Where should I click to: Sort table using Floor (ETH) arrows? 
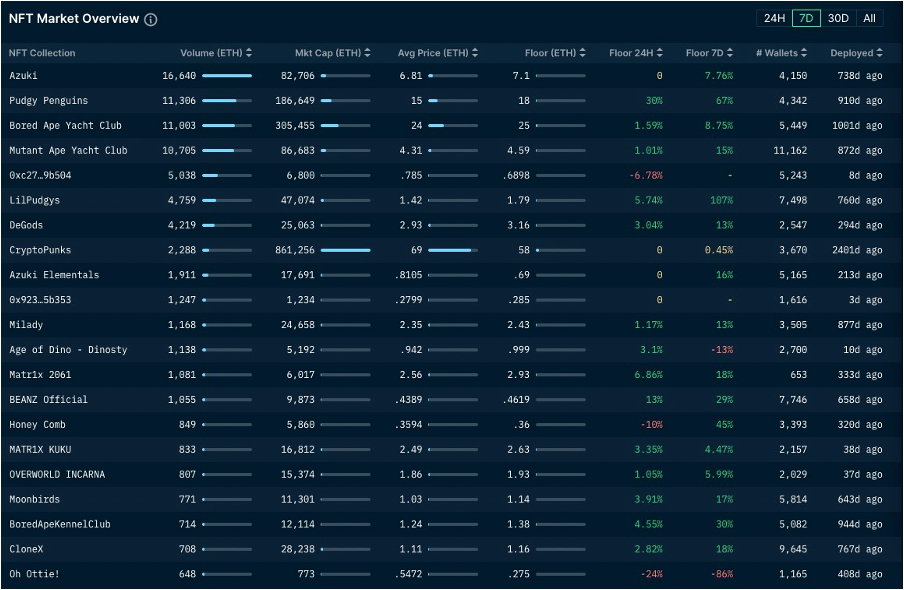[x=583, y=53]
